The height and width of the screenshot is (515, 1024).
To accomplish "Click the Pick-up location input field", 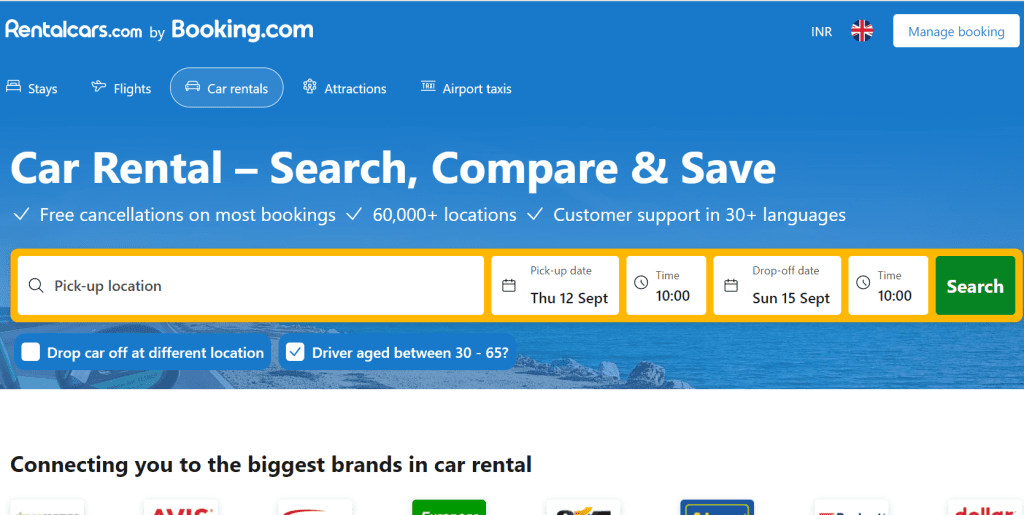I will pyautogui.click(x=251, y=285).
